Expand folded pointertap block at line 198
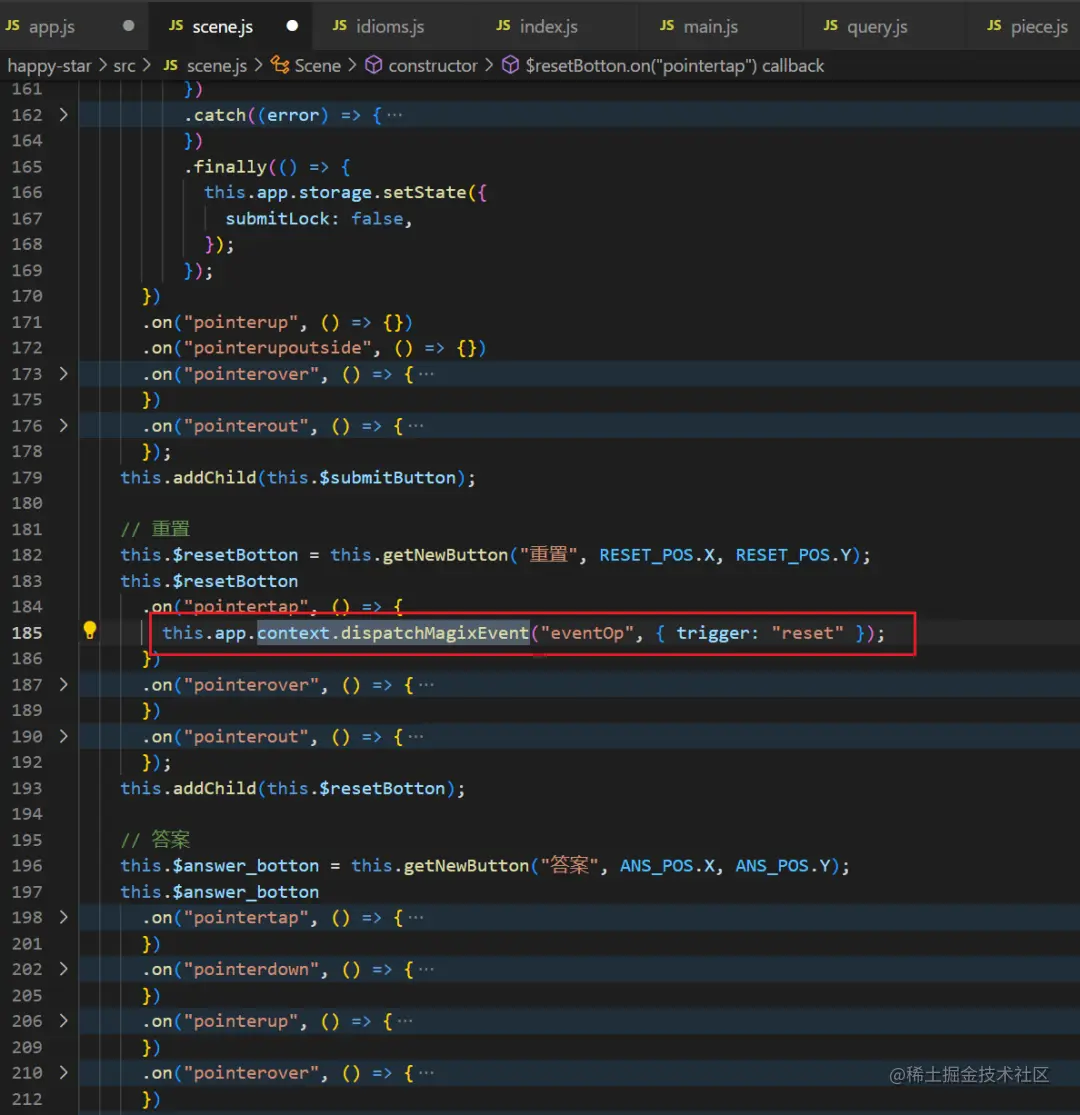Viewport: 1080px width, 1115px height. click(x=64, y=917)
